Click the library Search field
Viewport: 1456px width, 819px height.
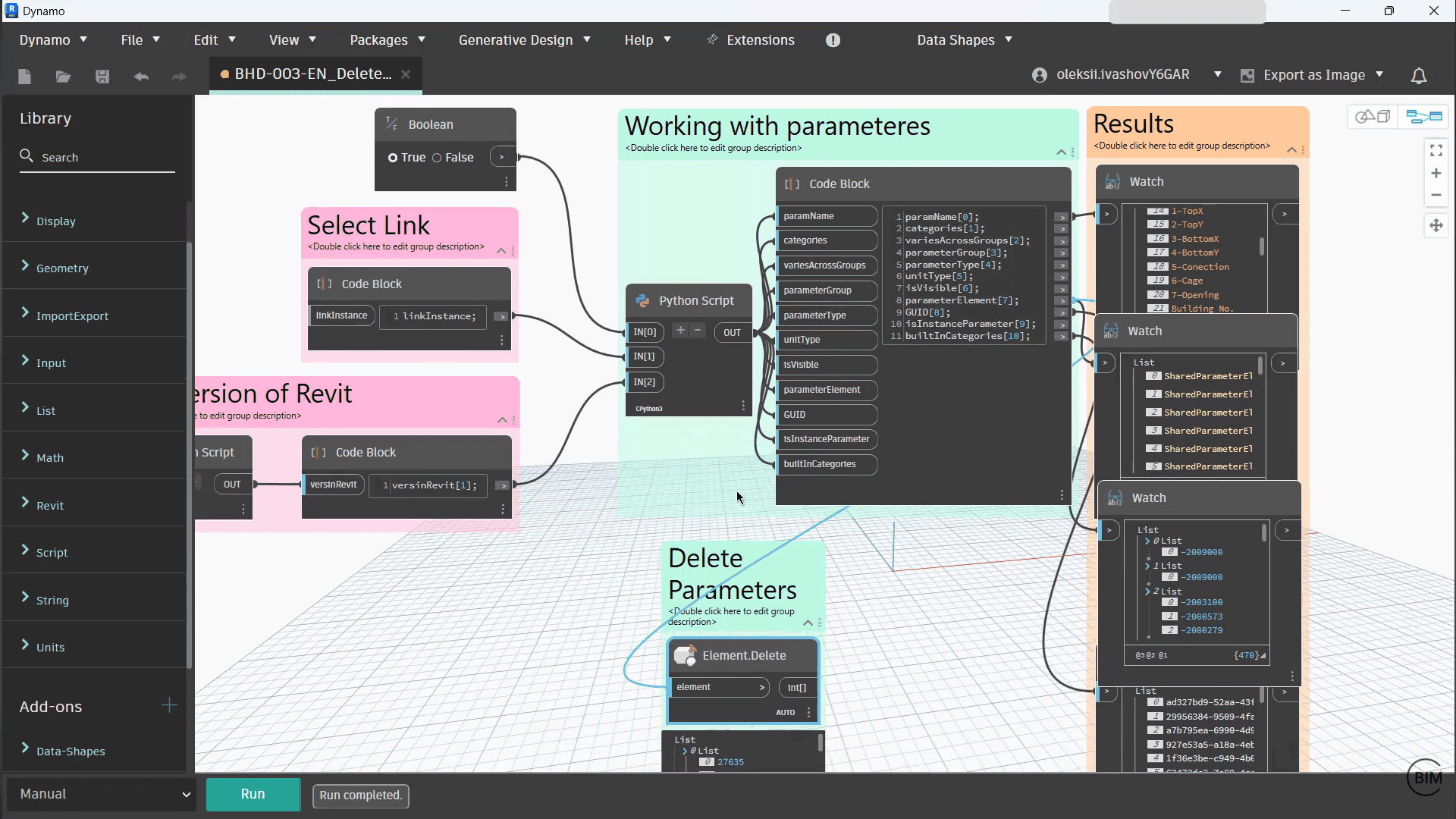97,157
